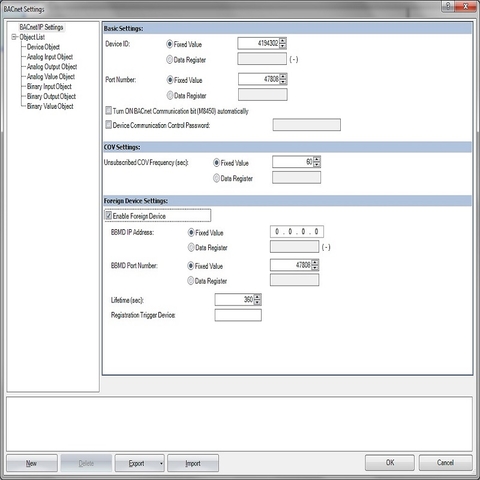The height and width of the screenshot is (480, 480).
Task: Select Binary Value Object tree item
Action: click(x=50, y=106)
